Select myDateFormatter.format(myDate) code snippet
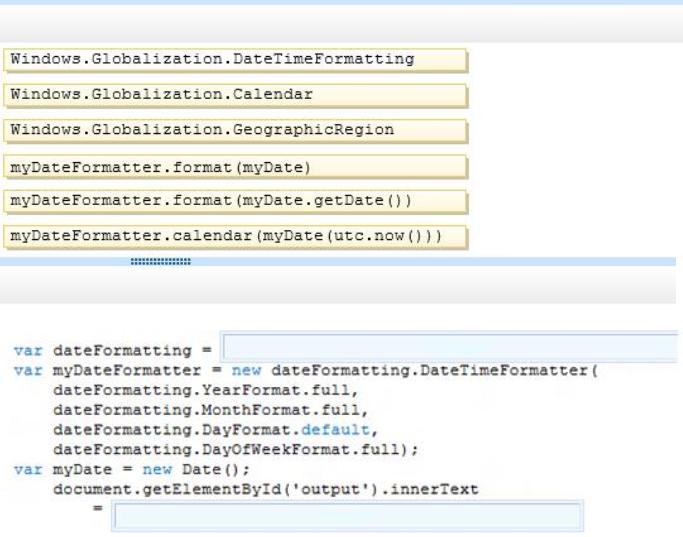The height and width of the screenshot is (537, 683). coord(235,167)
